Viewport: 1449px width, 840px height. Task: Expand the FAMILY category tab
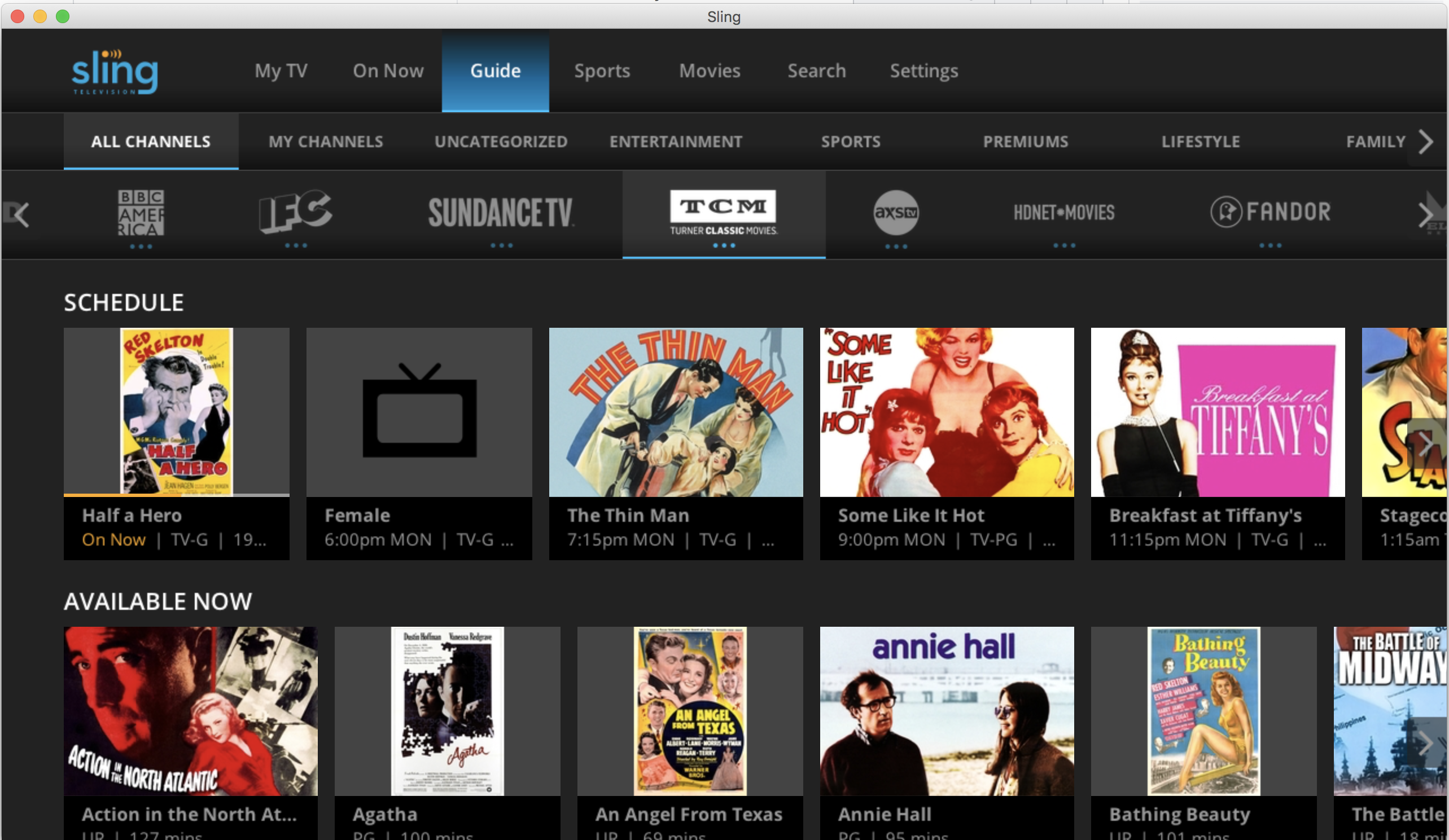click(x=1376, y=140)
